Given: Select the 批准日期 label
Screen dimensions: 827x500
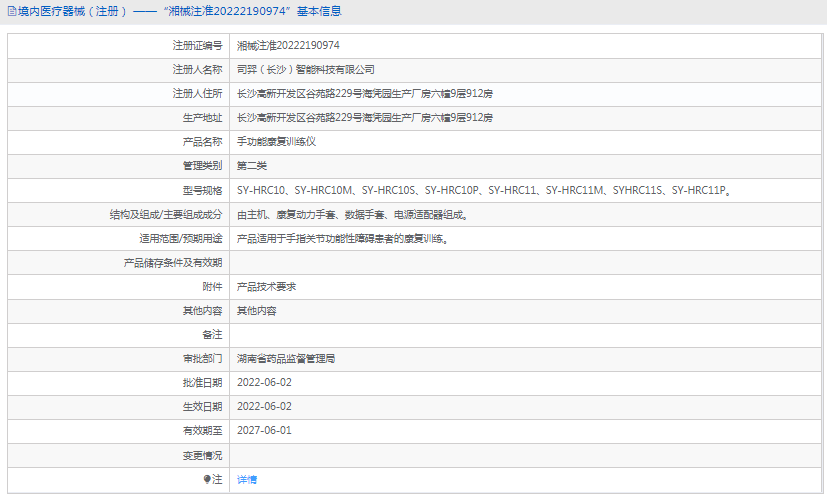Looking at the screenshot, I should [x=203, y=382].
